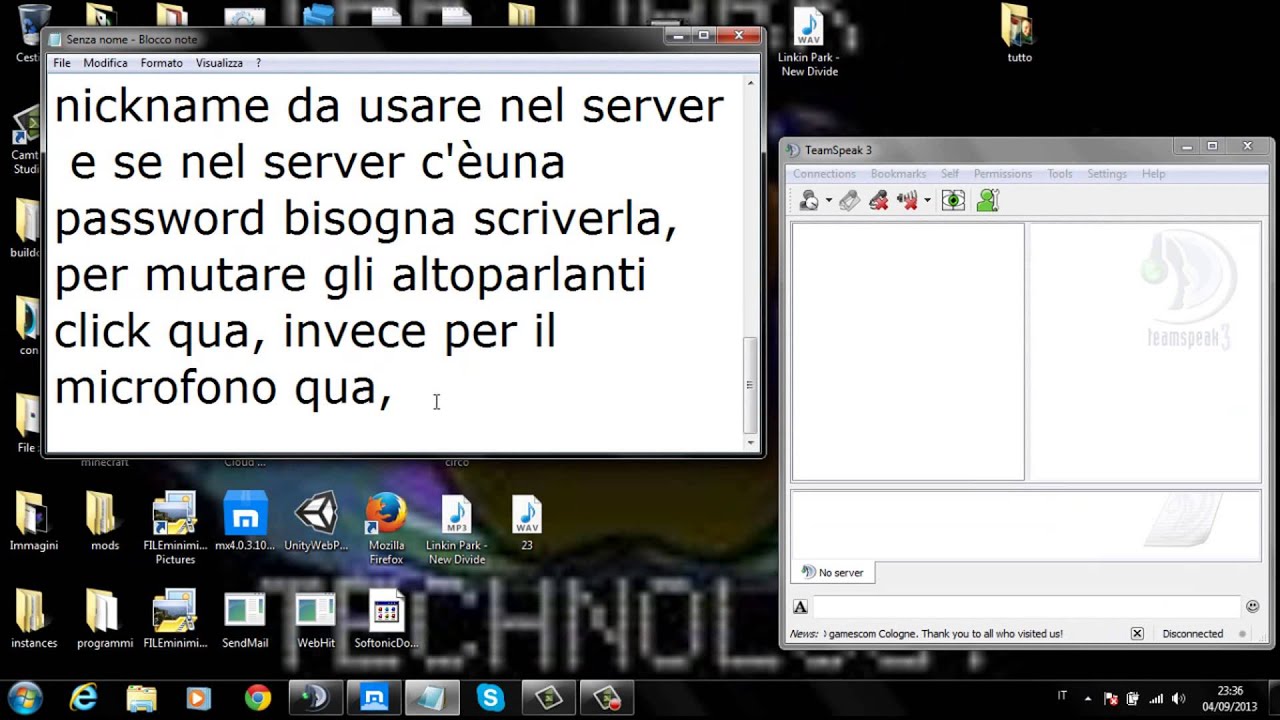1280x720 pixels.
Task: Click the gamescom Cologne news ticker text
Action: (x=945, y=633)
